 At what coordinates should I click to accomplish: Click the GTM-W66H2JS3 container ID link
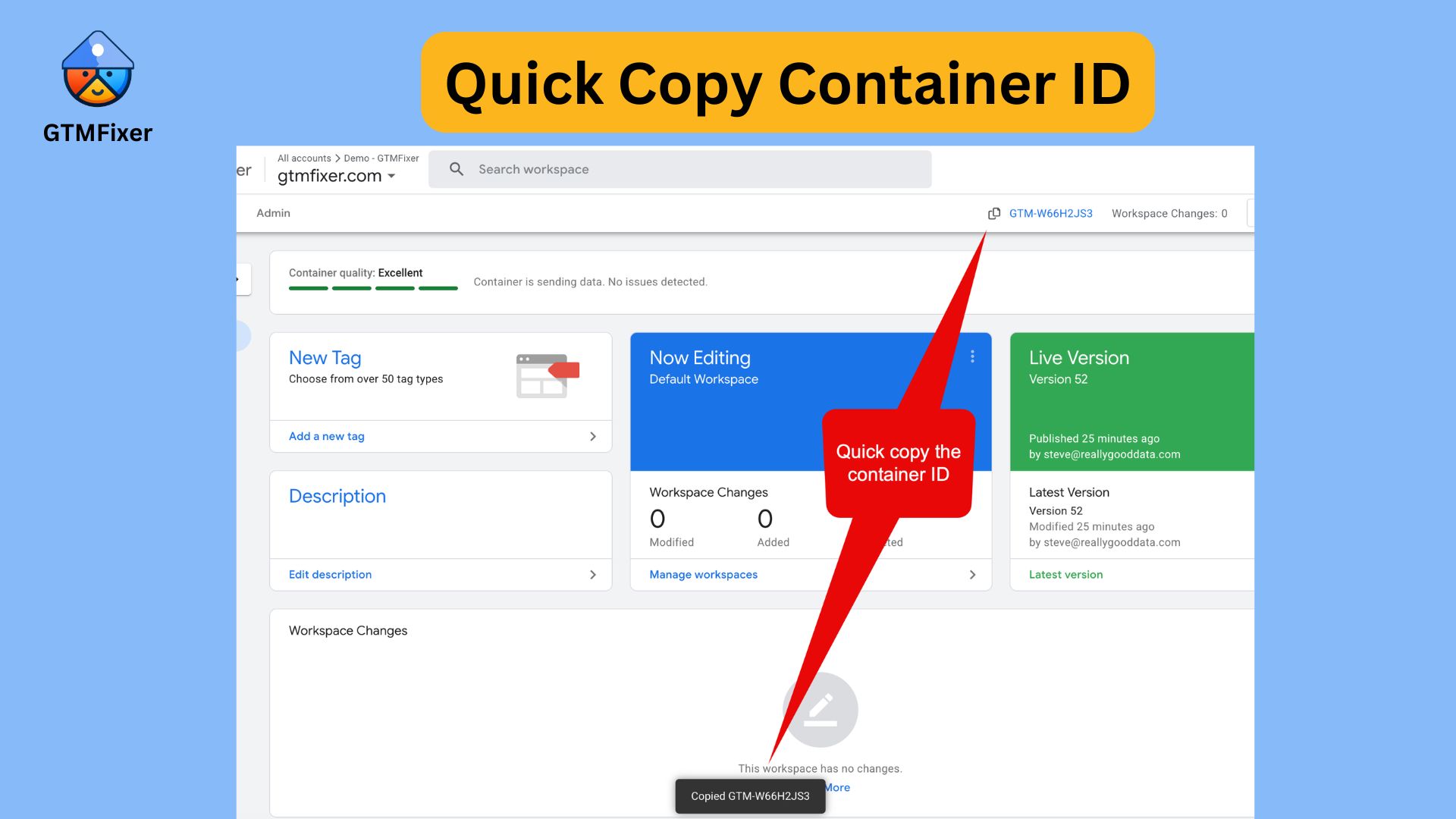tap(1050, 214)
